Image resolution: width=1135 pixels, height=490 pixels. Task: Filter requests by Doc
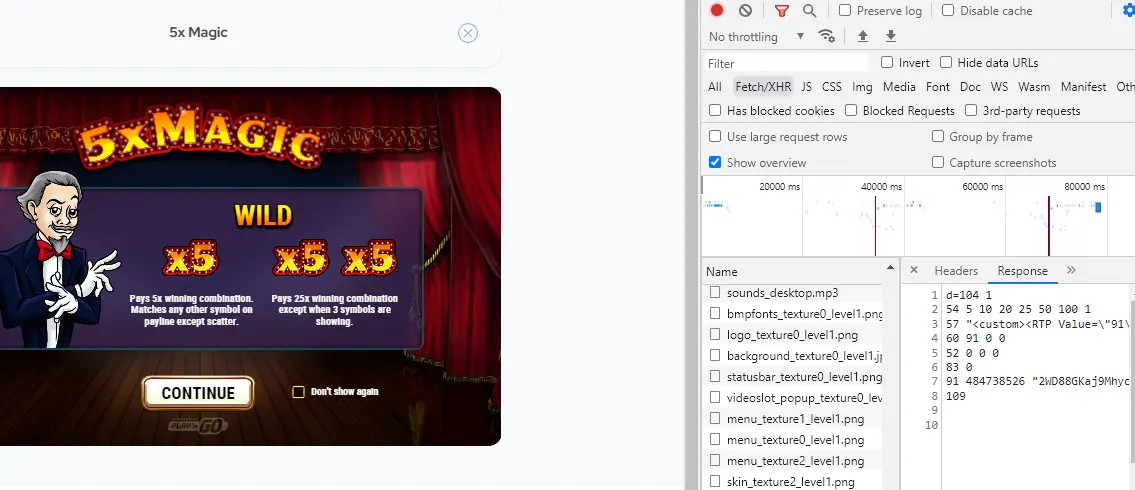(970, 87)
